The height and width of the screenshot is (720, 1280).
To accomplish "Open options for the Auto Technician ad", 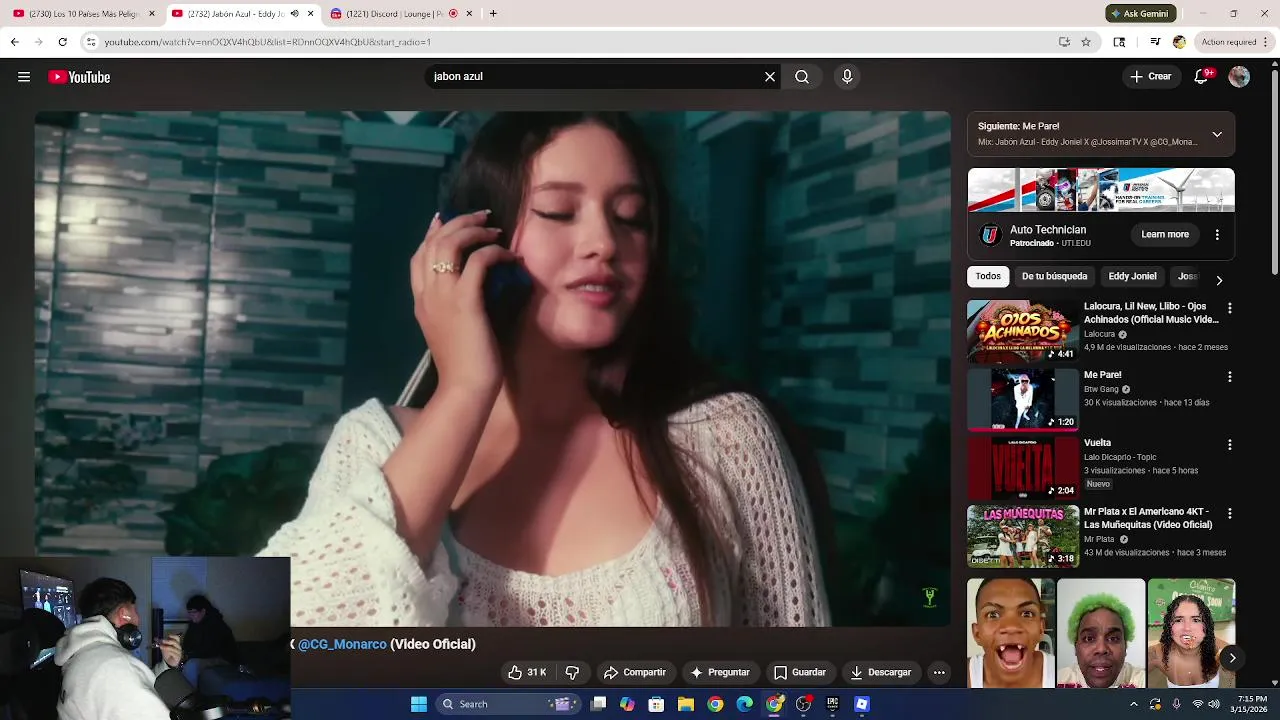I will 1217,234.
